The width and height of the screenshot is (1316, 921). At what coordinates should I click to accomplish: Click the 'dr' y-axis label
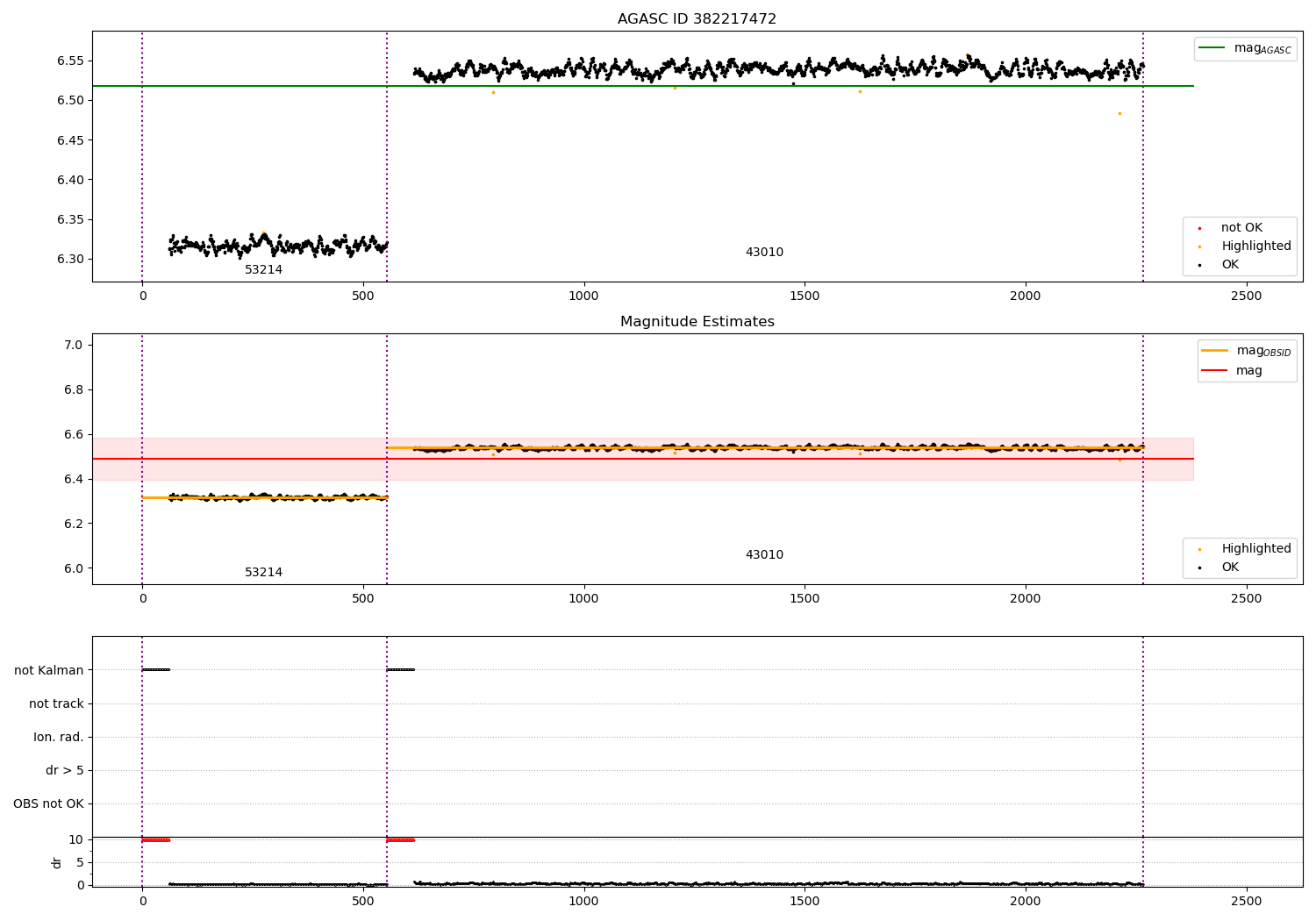57,862
